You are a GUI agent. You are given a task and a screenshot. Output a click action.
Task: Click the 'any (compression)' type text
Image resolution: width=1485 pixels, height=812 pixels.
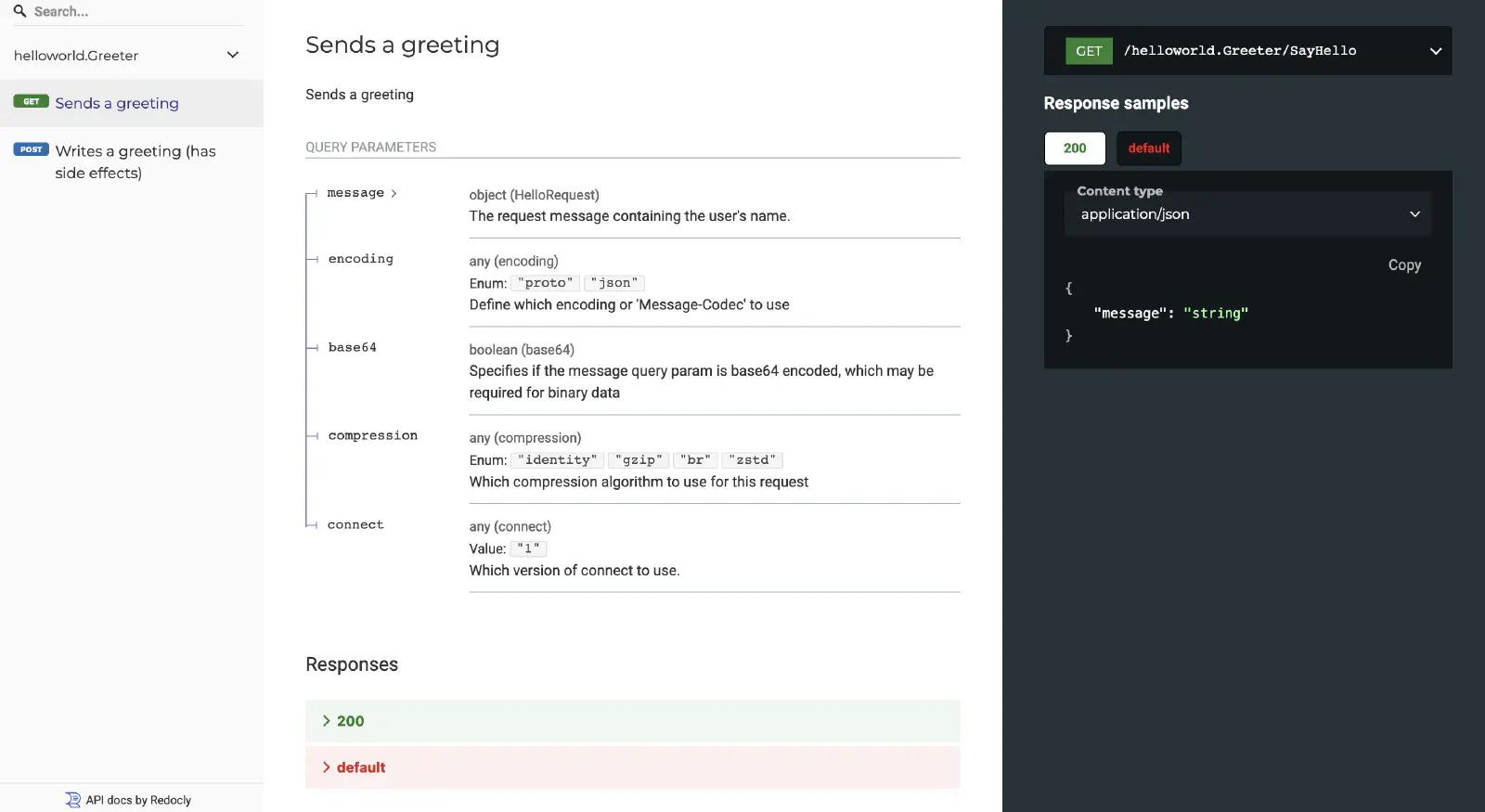click(x=525, y=438)
